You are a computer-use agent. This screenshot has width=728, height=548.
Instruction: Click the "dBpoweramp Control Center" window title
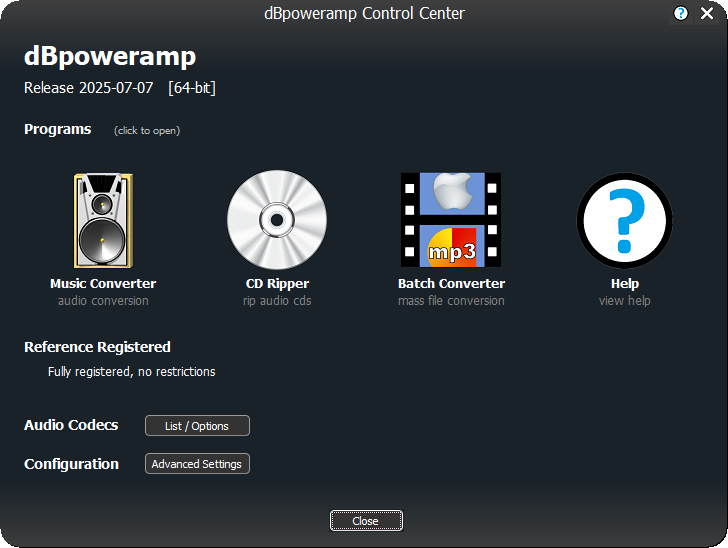pyautogui.click(x=364, y=13)
